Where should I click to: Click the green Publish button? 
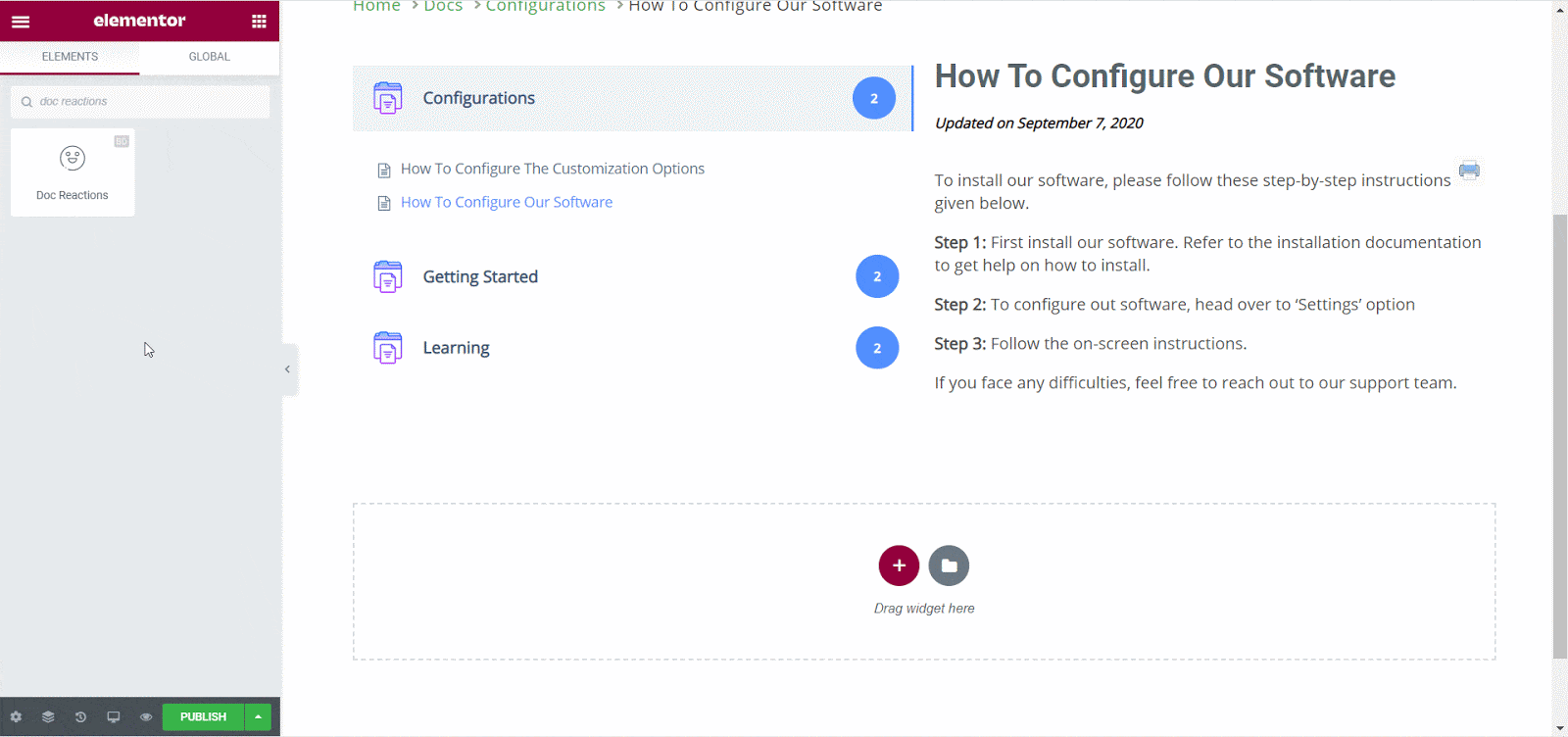tap(203, 717)
